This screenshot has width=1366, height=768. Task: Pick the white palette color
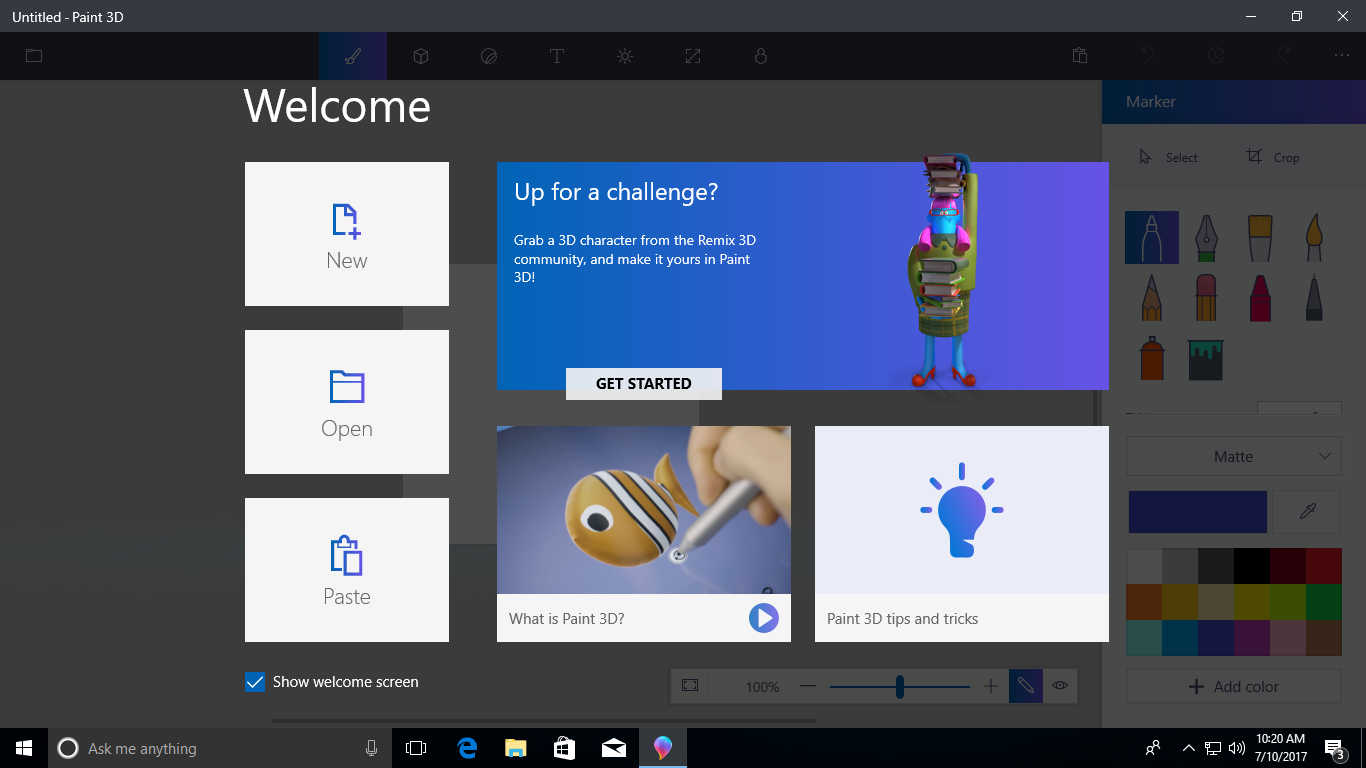(x=1144, y=566)
